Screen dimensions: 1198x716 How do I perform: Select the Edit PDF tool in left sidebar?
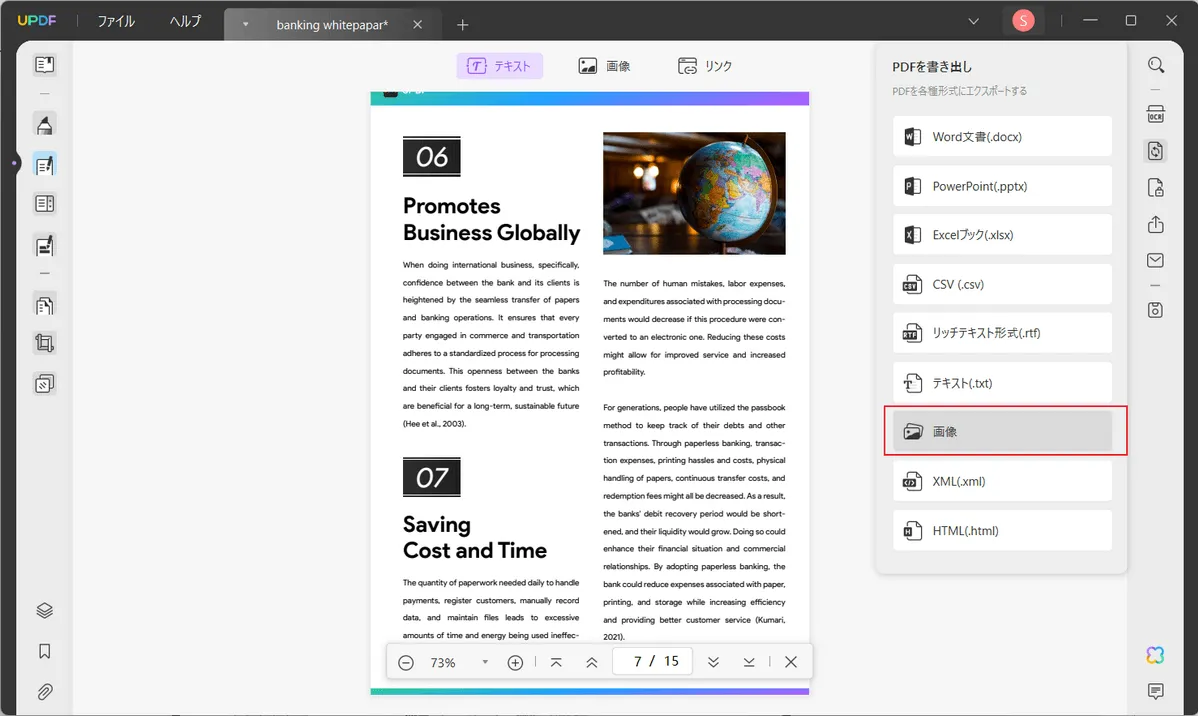44,165
